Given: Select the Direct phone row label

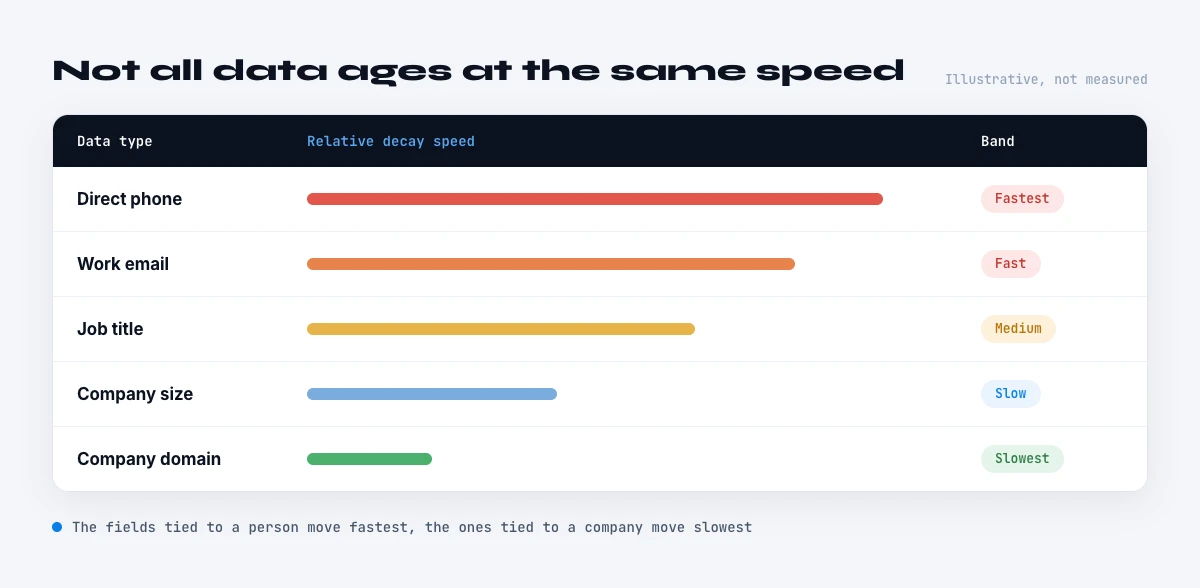Looking at the screenshot, I should pos(130,199).
